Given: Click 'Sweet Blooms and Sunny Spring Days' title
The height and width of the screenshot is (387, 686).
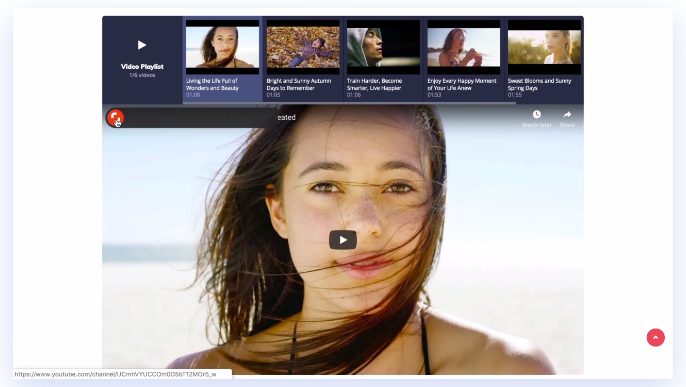Looking at the screenshot, I should pyautogui.click(x=539, y=84).
